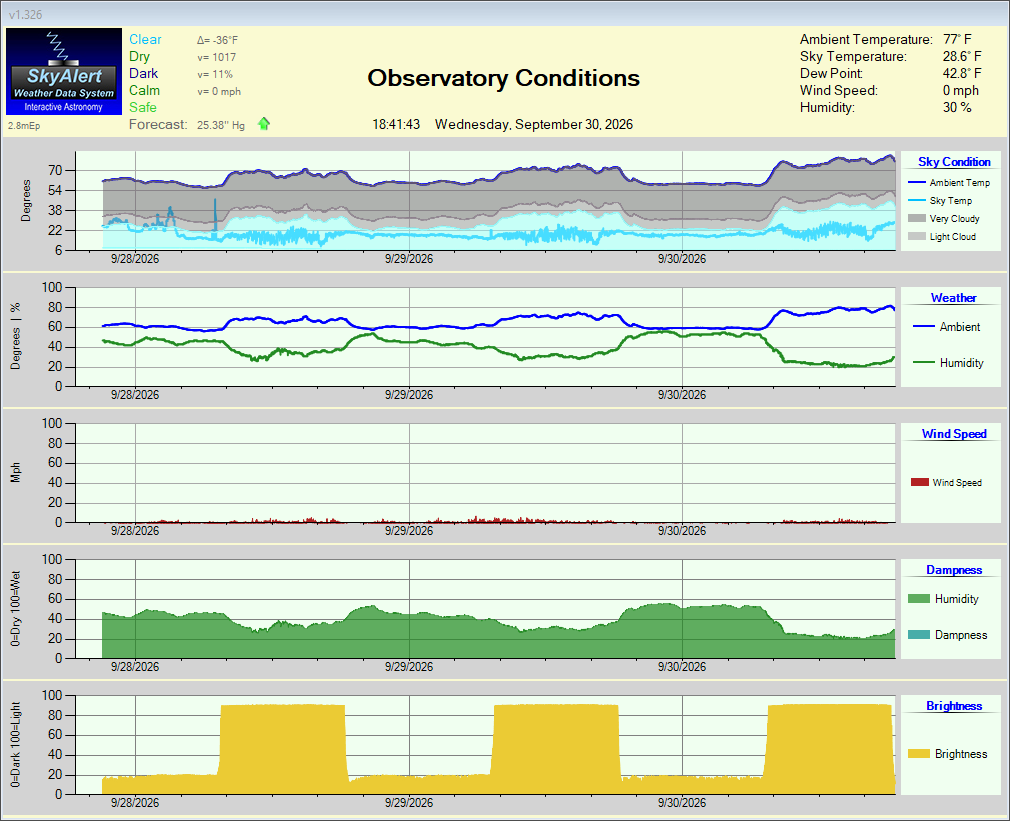Click the Forecast label

(158, 124)
